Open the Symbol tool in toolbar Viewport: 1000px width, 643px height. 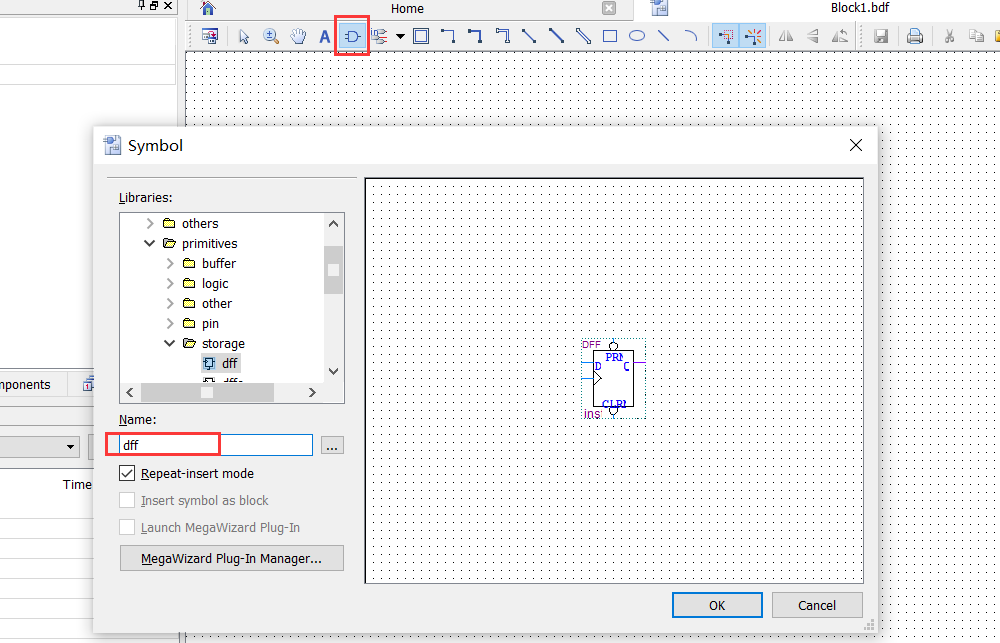(352, 36)
